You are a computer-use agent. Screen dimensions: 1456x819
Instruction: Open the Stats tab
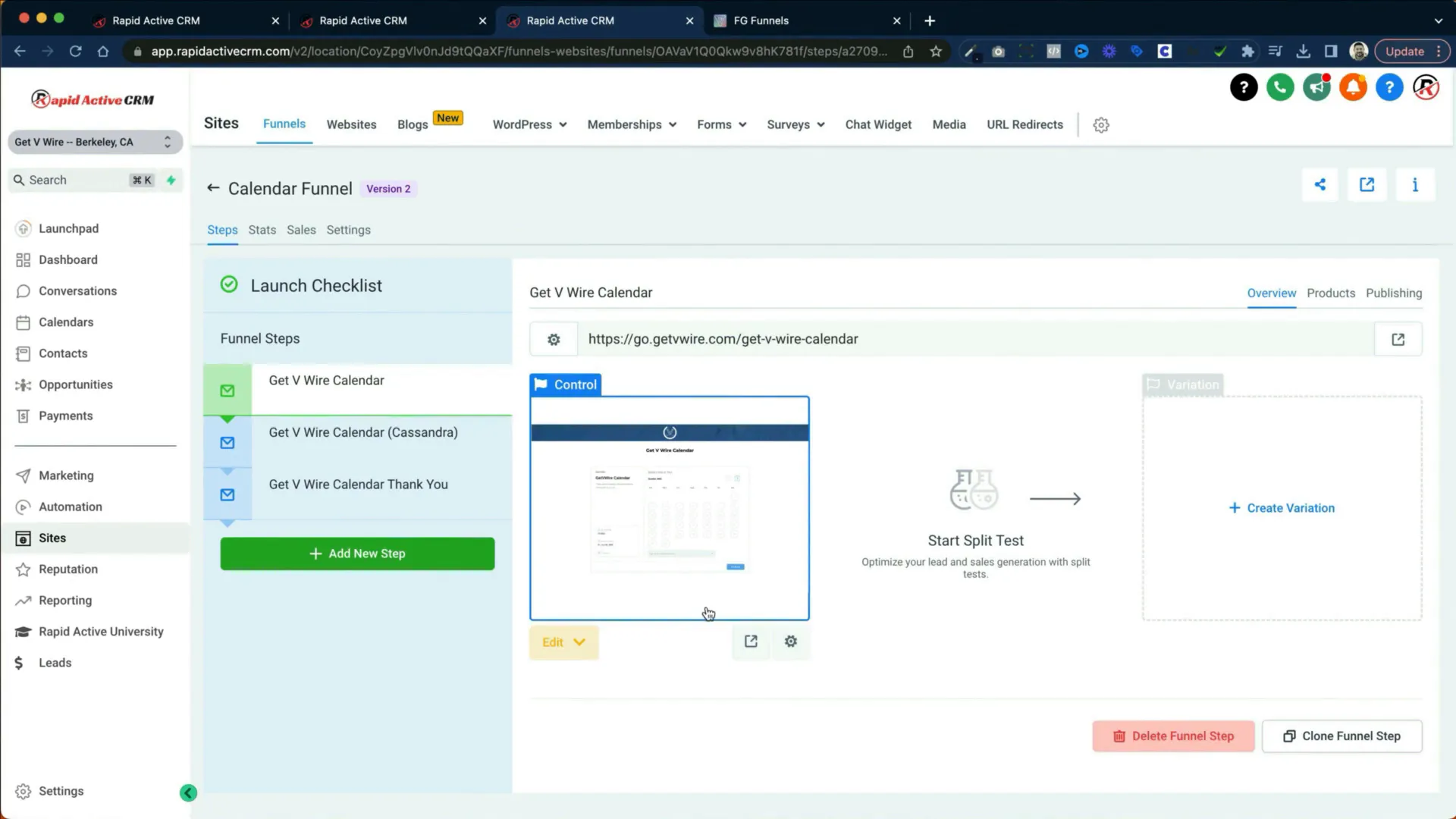(262, 230)
